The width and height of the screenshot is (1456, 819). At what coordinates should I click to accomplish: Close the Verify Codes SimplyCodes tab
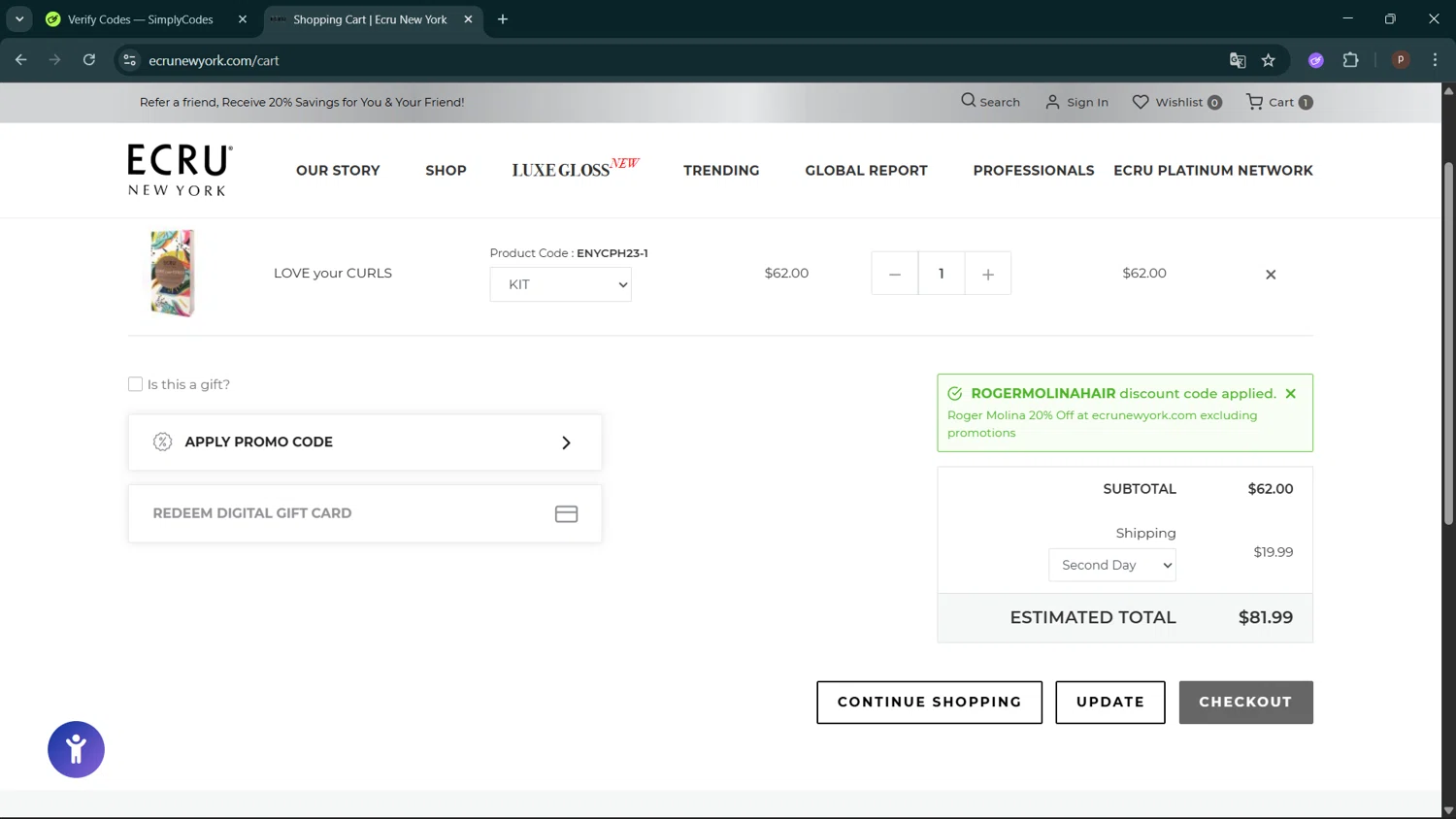click(x=243, y=19)
